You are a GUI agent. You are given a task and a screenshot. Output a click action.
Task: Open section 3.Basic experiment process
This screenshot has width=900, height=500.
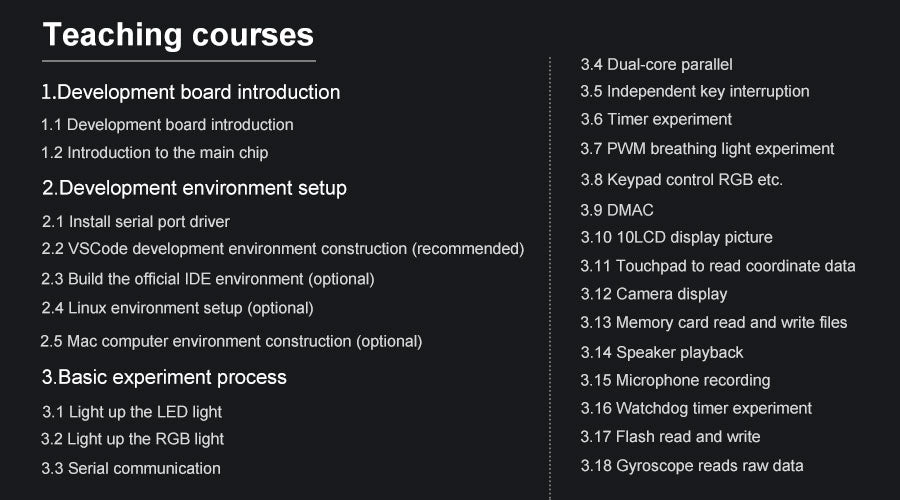click(164, 377)
